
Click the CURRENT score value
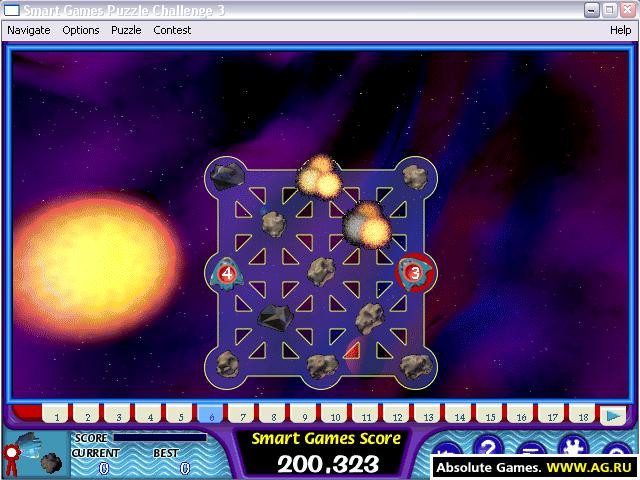click(x=104, y=468)
